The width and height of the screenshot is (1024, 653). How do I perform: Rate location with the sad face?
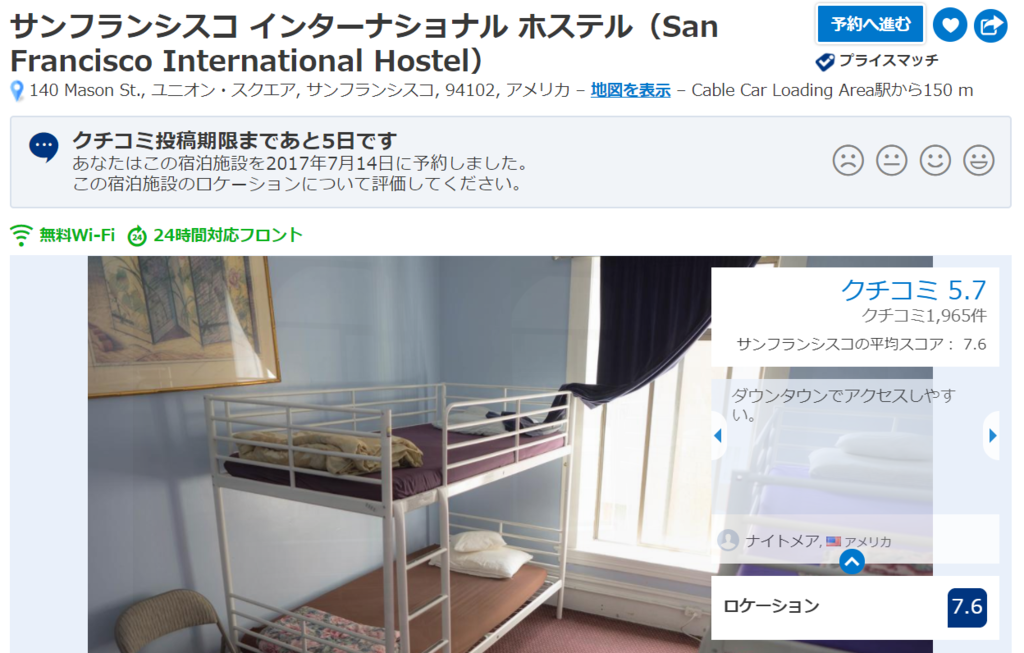[x=848, y=160]
